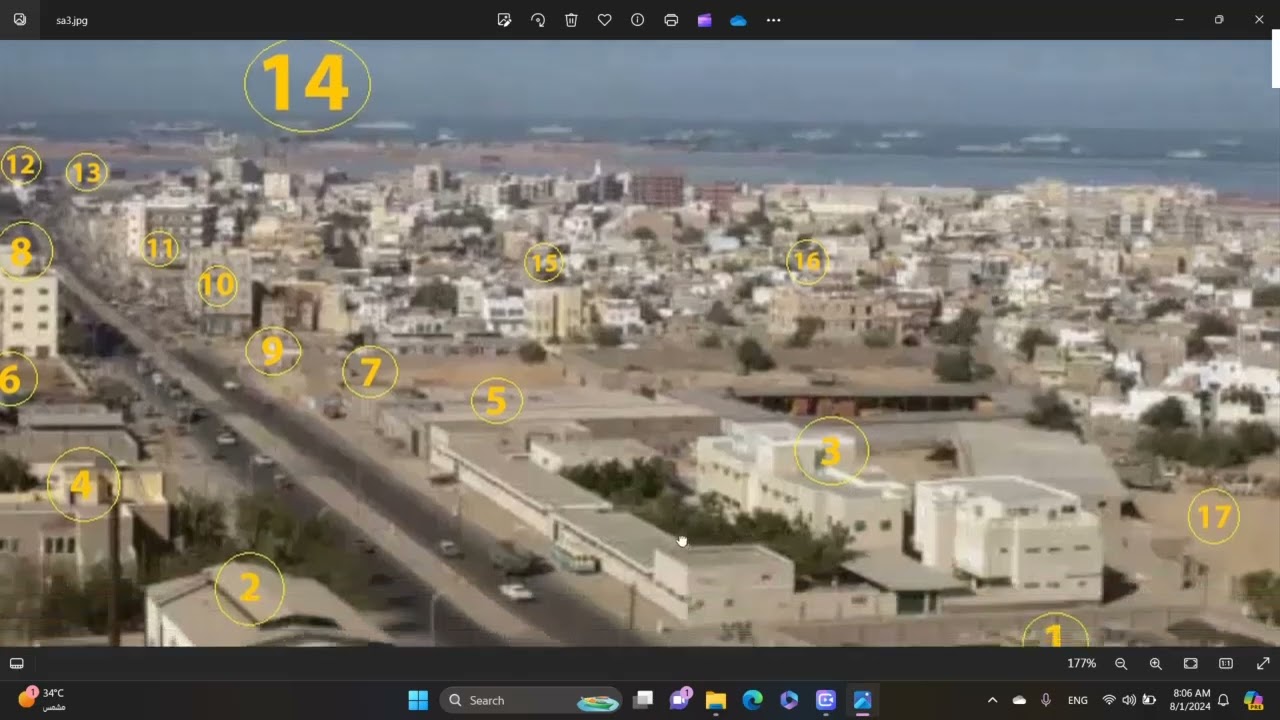Add photo to favorites with heart icon
1280x720 pixels.
604,20
